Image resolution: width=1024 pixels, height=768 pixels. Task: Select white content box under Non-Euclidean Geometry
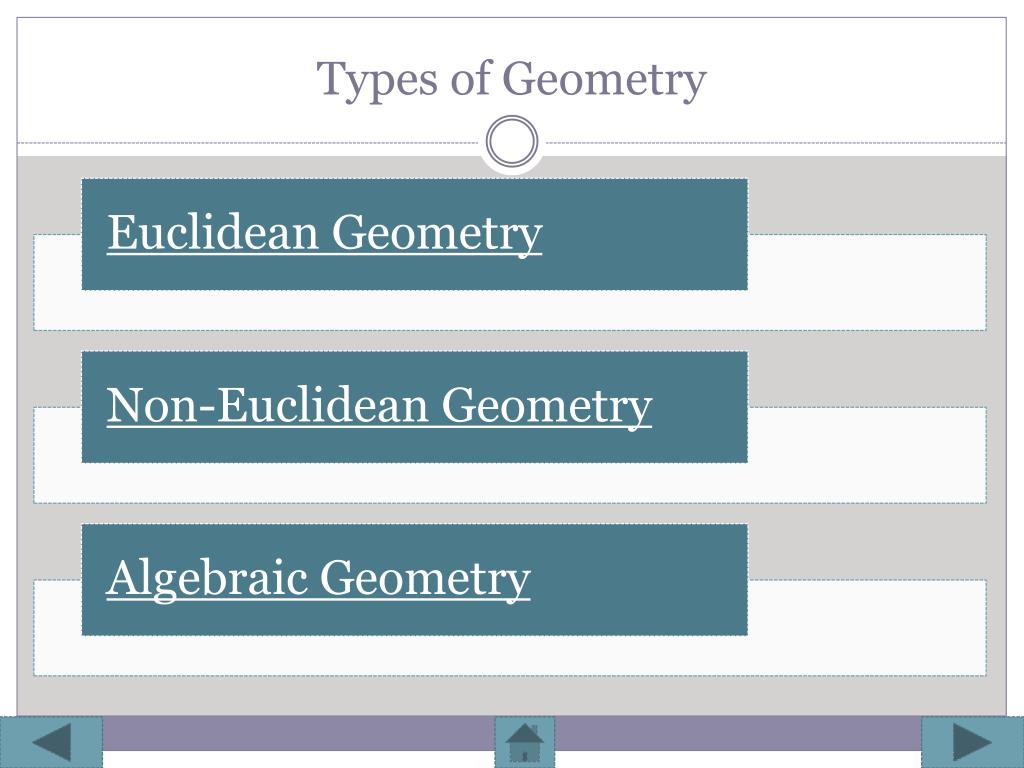pos(509,483)
